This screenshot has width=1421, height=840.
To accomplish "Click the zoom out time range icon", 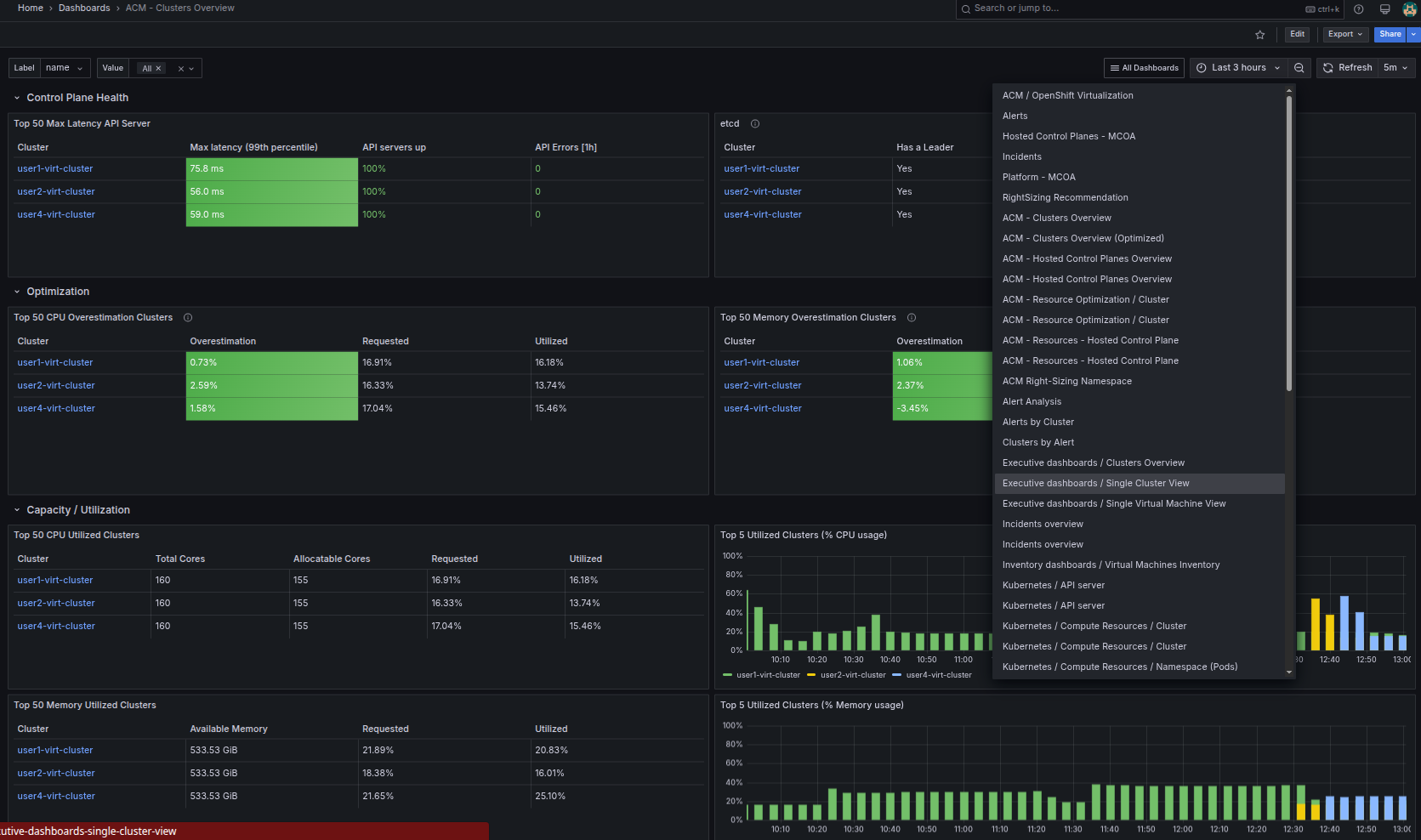I will (x=1299, y=68).
